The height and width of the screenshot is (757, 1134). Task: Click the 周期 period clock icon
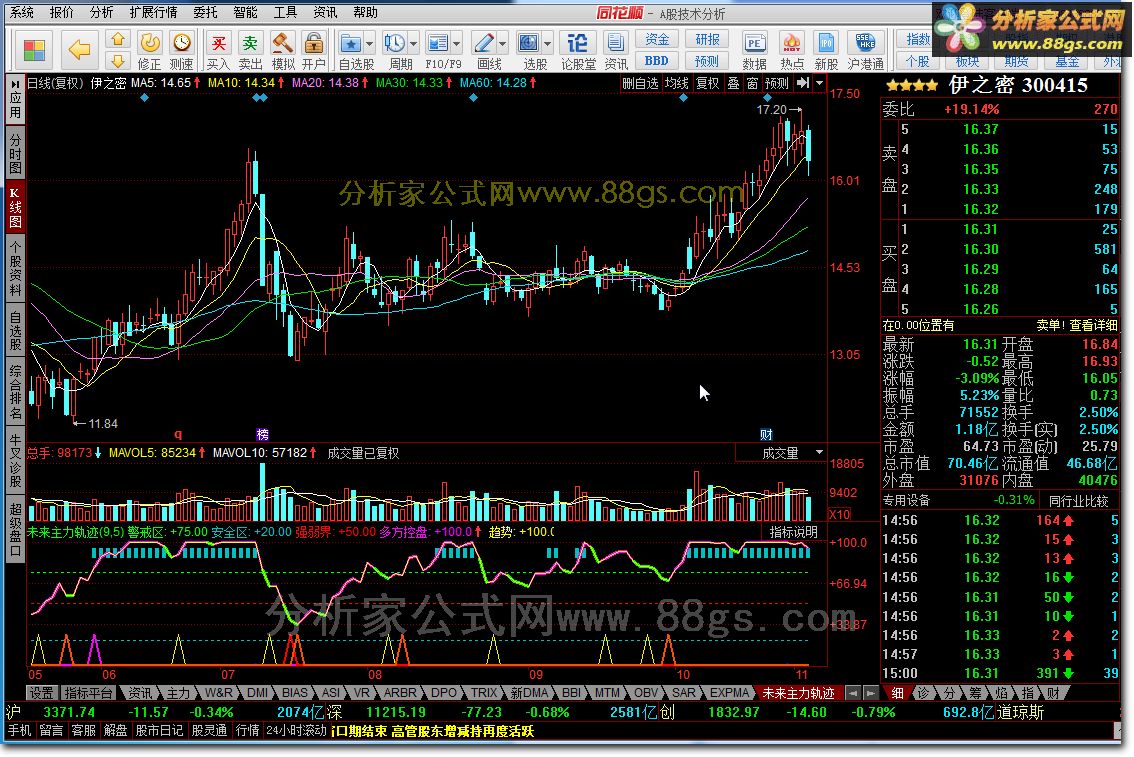tap(394, 44)
